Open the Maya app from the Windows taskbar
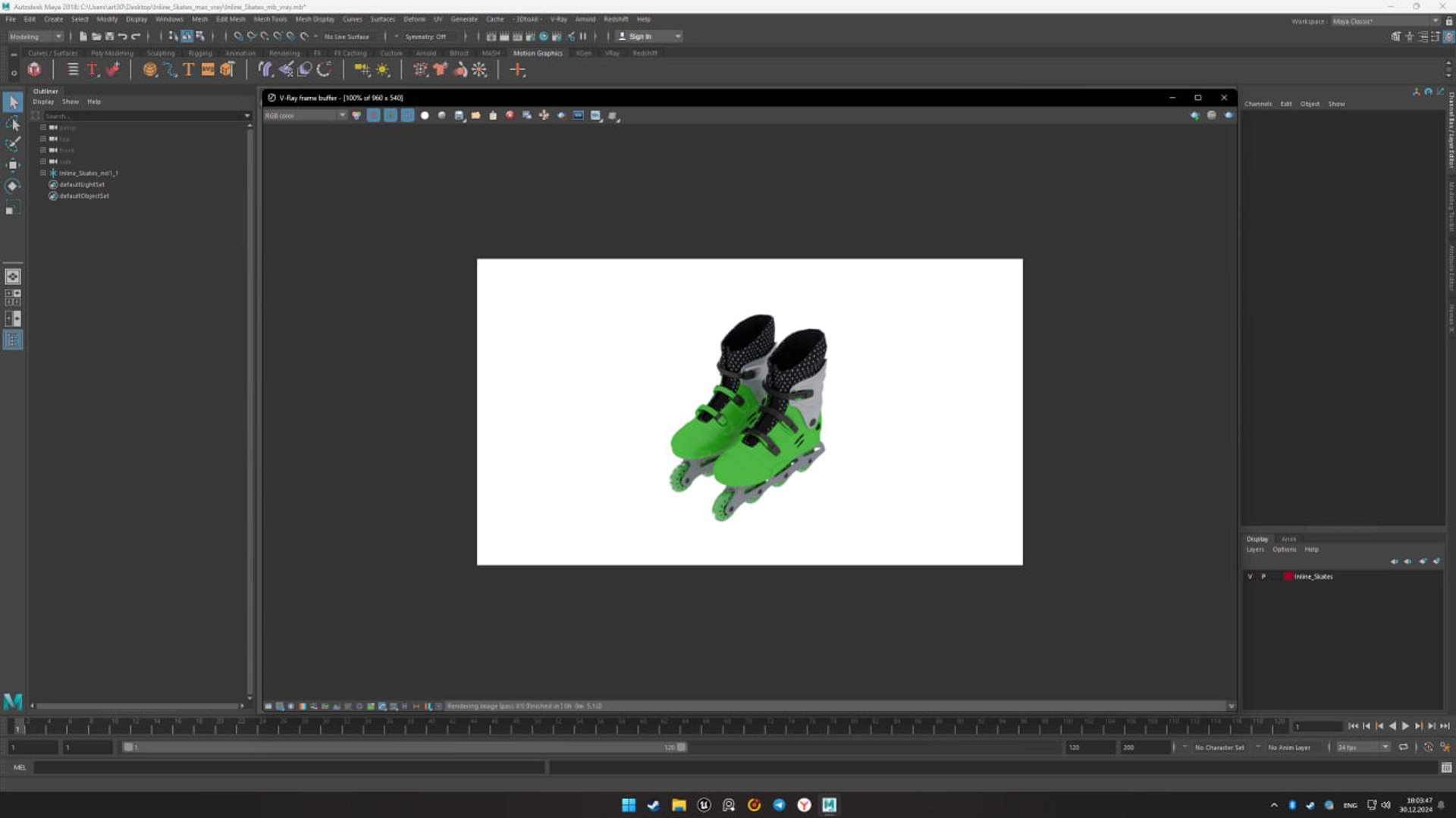Screen dimensions: 1456x818 (829, 805)
